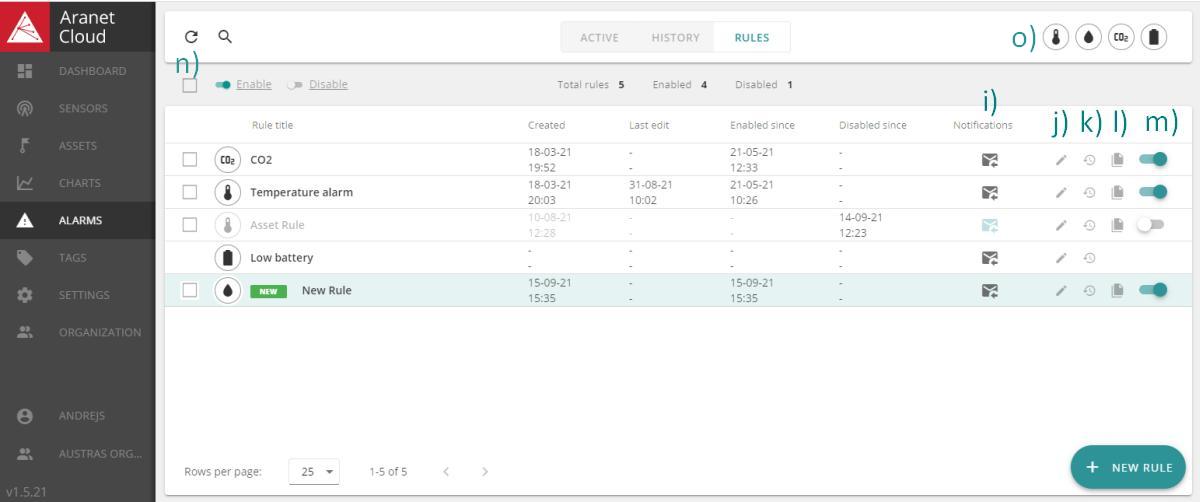Open Settings in the sidebar

coord(78,295)
